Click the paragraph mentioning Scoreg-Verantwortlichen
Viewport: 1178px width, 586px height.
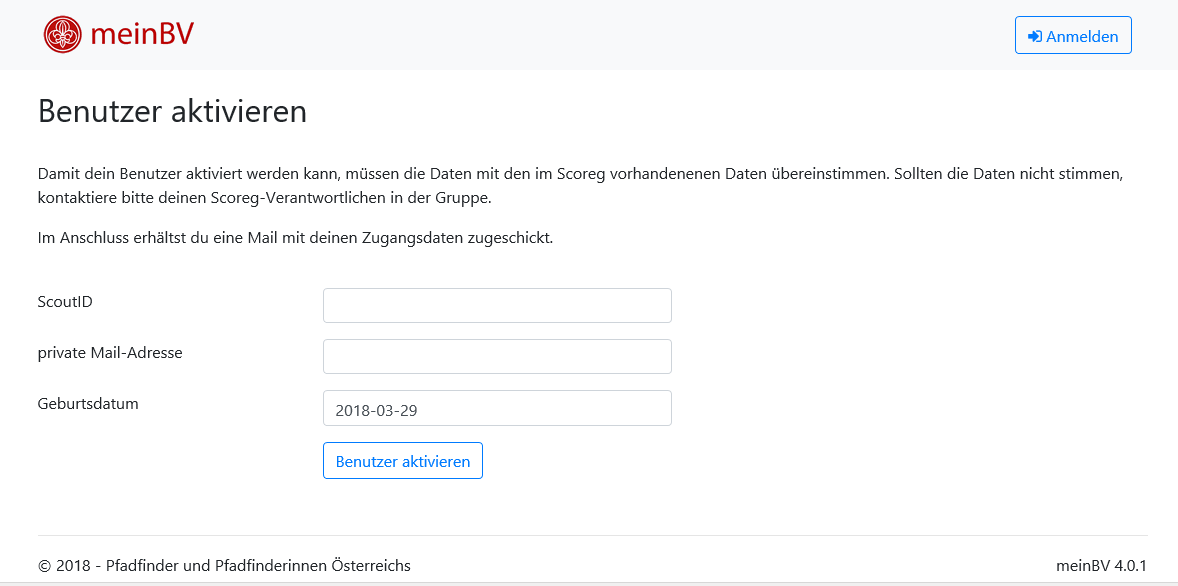pyautogui.click(x=580, y=186)
